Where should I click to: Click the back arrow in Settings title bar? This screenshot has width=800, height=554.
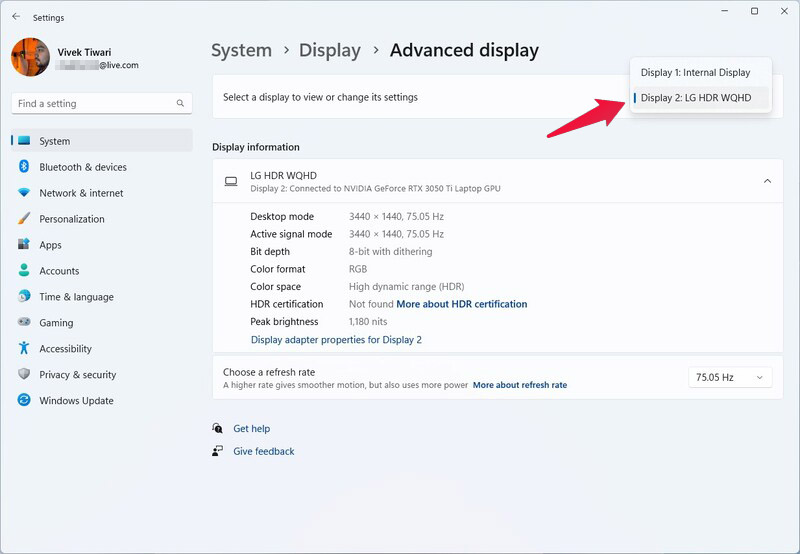pyautogui.click(x=16, y=17)
